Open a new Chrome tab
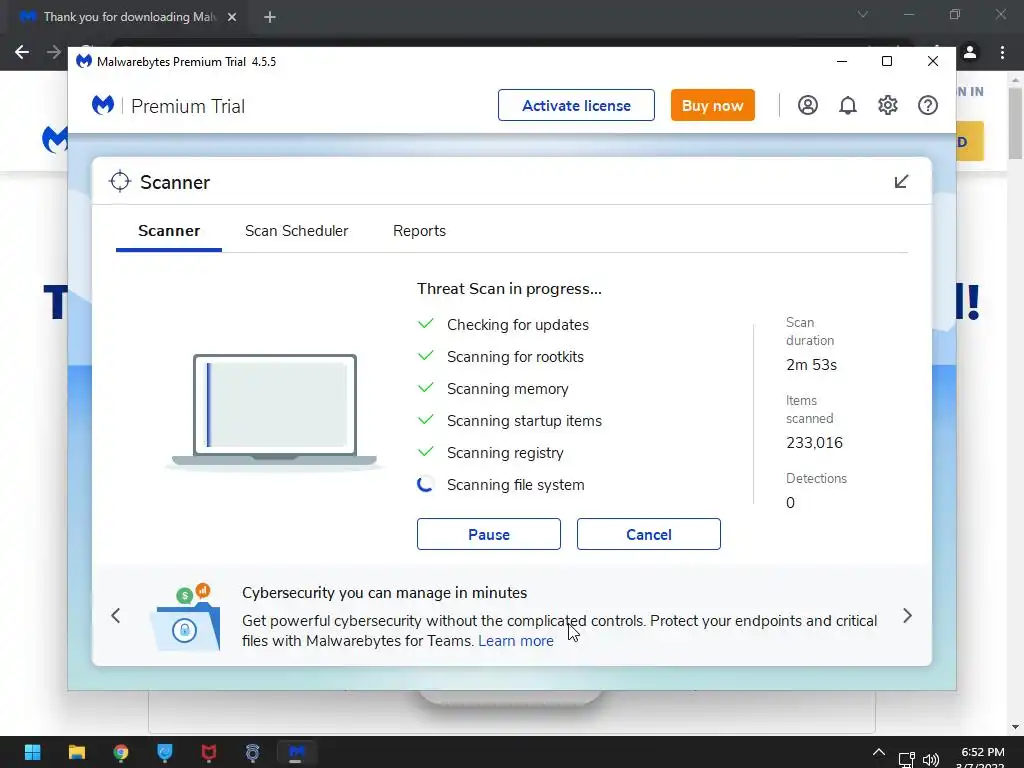The height and width of the screenshot is (768, 1024). [270, 17]
